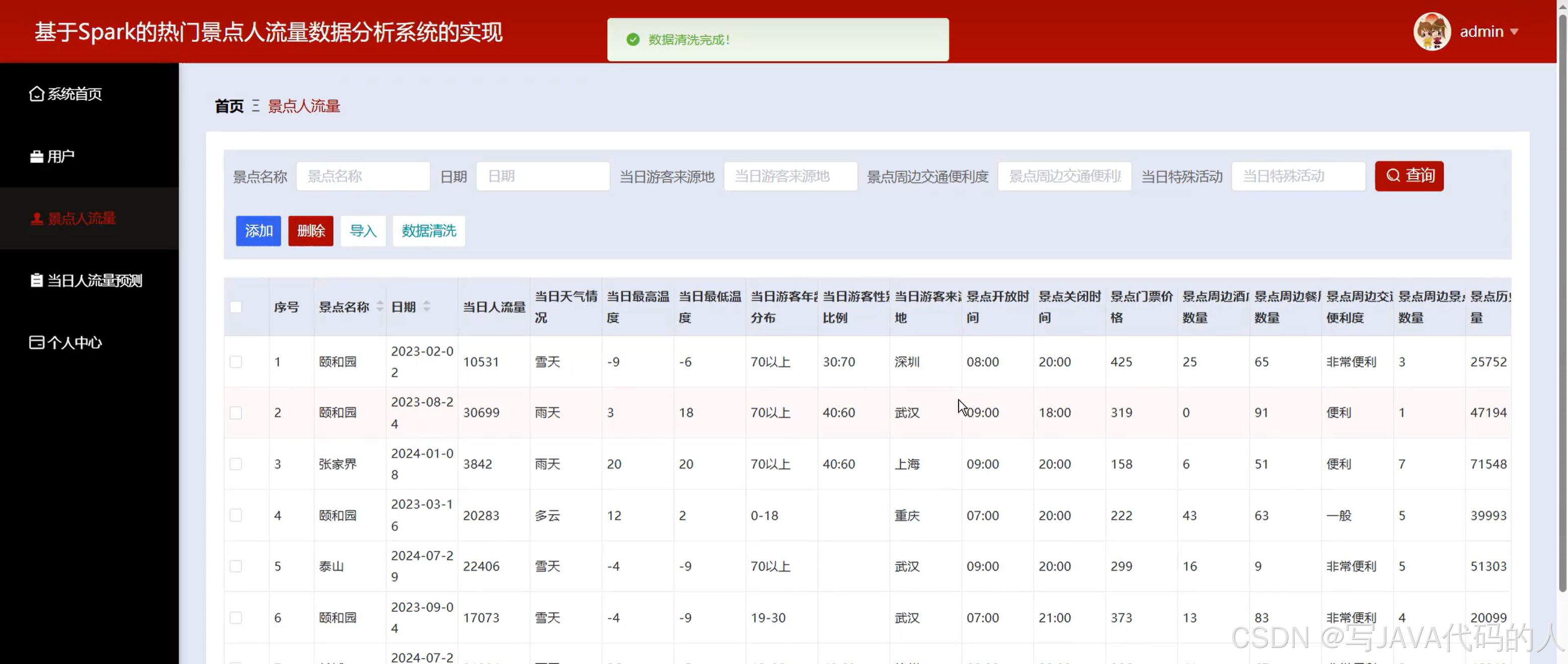Click the person icon beside 景点人流量

pyautogui.click(x=37, y=218)
